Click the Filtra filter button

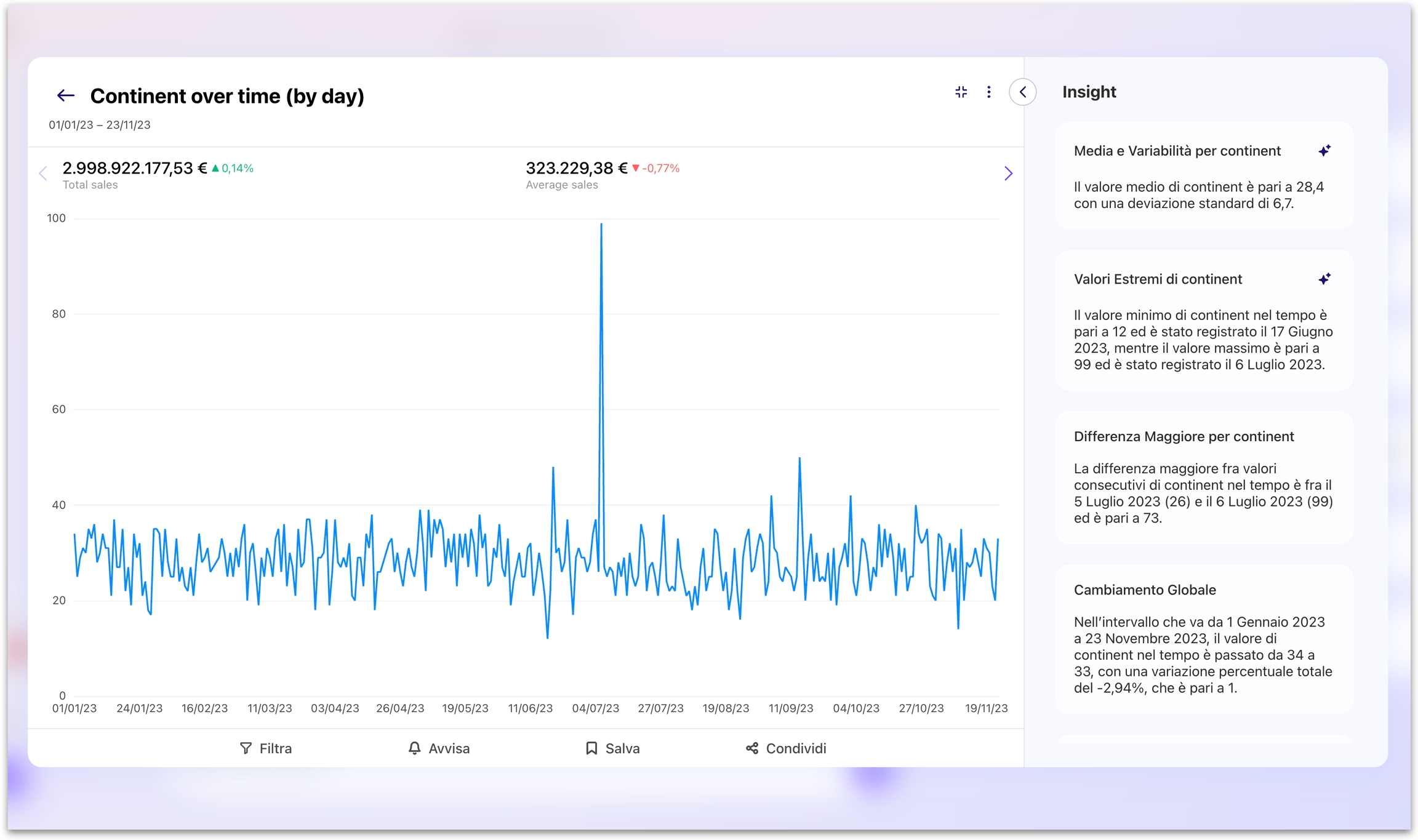point(266,748)
